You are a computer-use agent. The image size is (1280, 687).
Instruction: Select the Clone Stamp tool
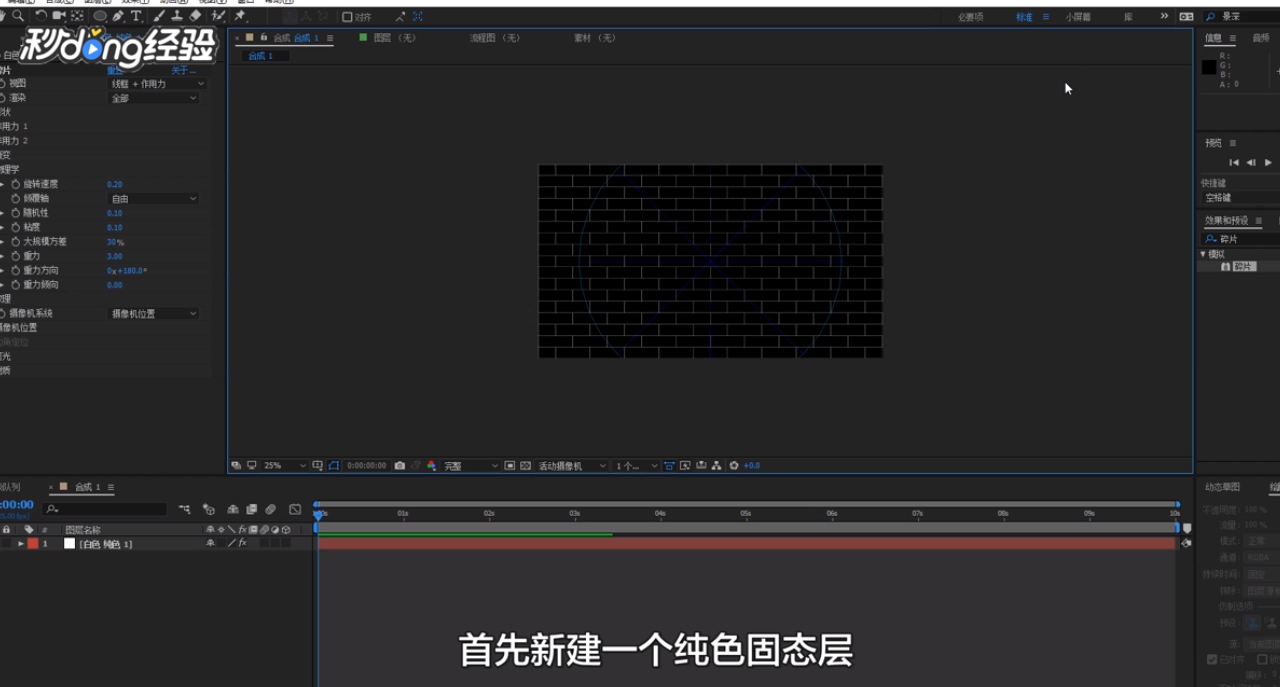[x=177, y=16]
